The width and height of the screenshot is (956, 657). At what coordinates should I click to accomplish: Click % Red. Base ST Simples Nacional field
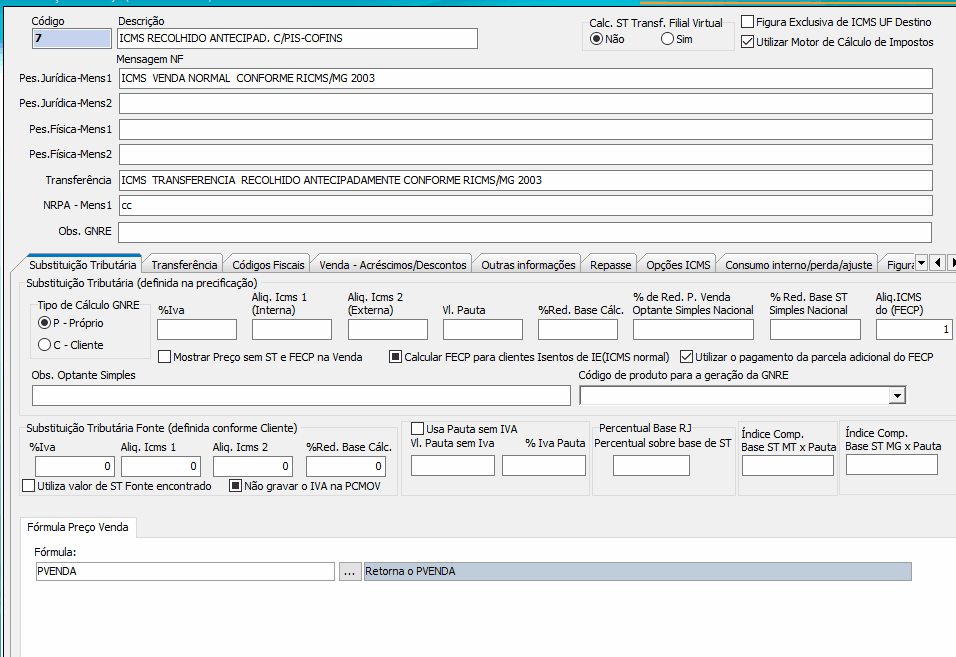[x=815, y=330]
